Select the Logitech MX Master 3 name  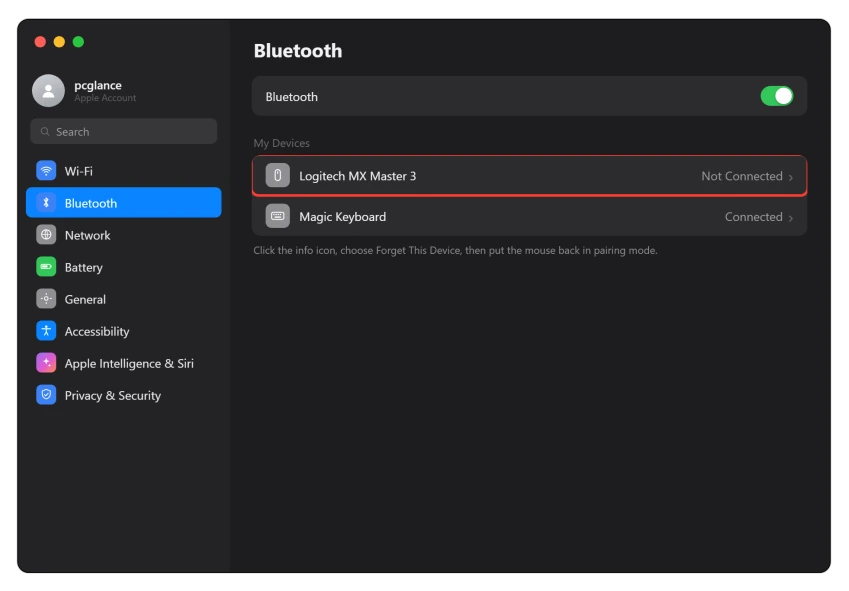(357, 176)
